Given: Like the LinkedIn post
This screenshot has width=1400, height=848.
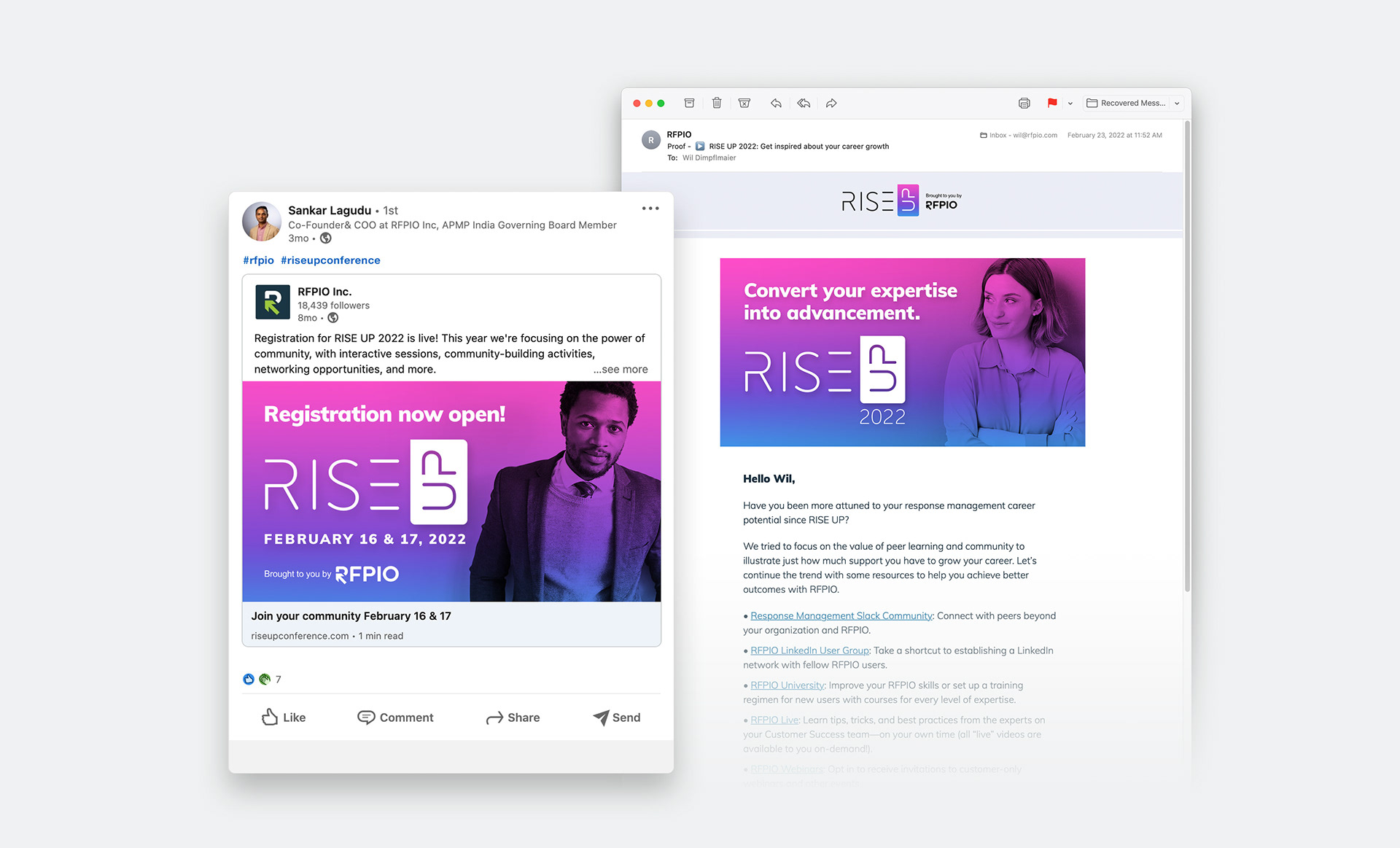Looking at the screenshot, I should click(284, 717).
